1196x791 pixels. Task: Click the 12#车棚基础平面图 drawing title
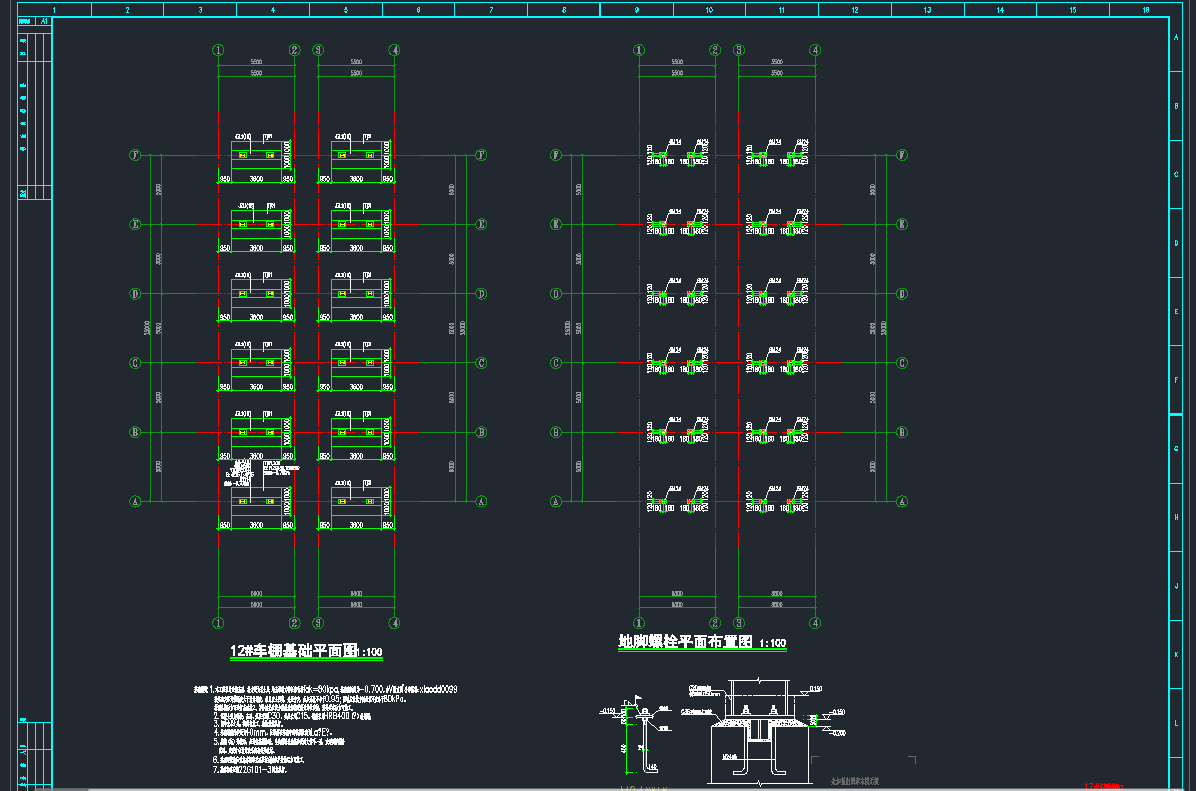(x=293, y=651)
